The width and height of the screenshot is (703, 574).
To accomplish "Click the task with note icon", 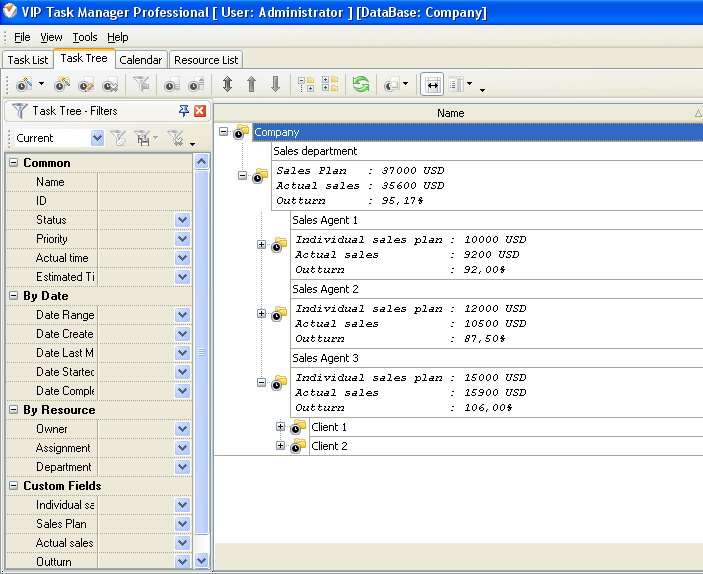I will (392, 84).
